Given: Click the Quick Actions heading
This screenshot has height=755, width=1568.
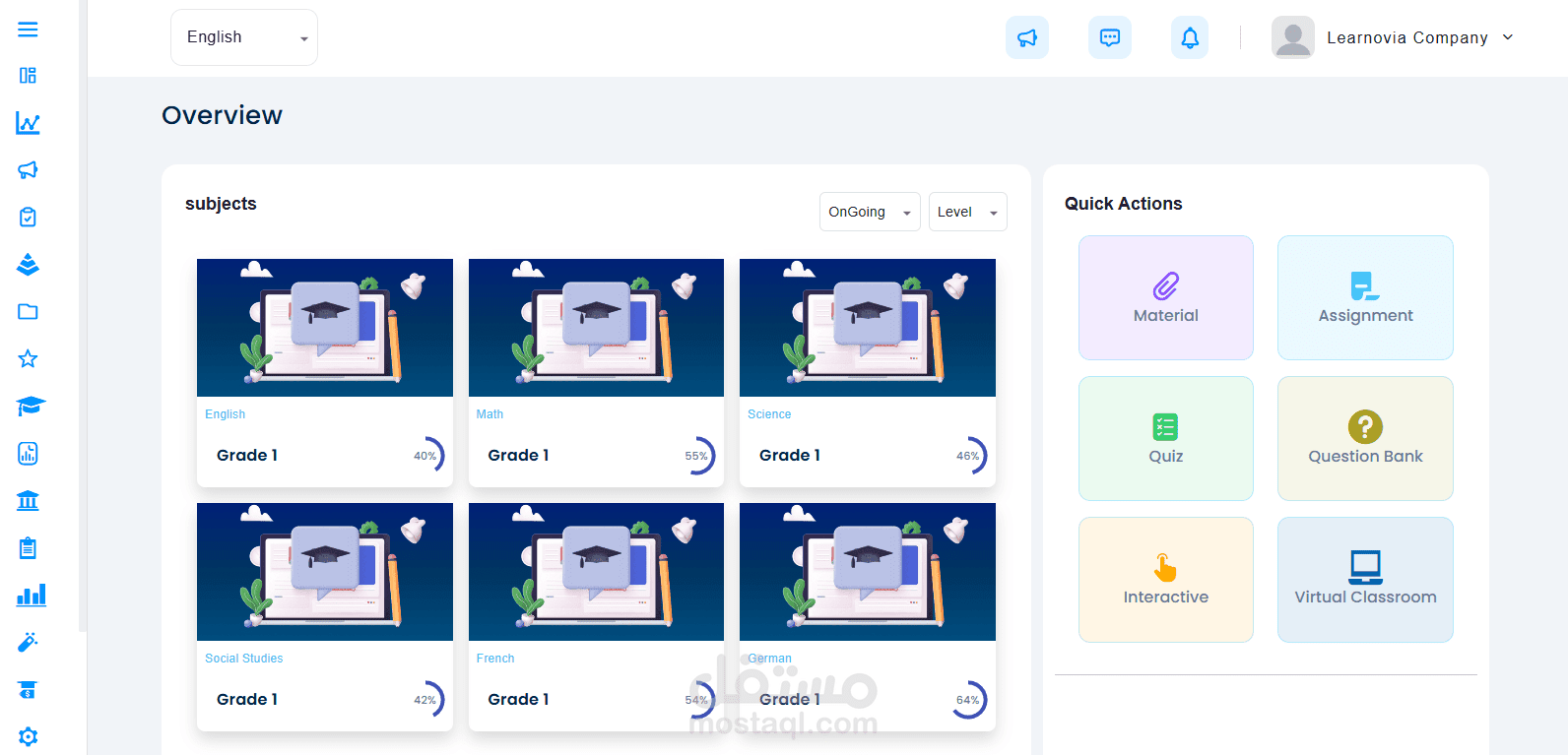Looking at the screenshot, I should click(x=1124, y=204).
